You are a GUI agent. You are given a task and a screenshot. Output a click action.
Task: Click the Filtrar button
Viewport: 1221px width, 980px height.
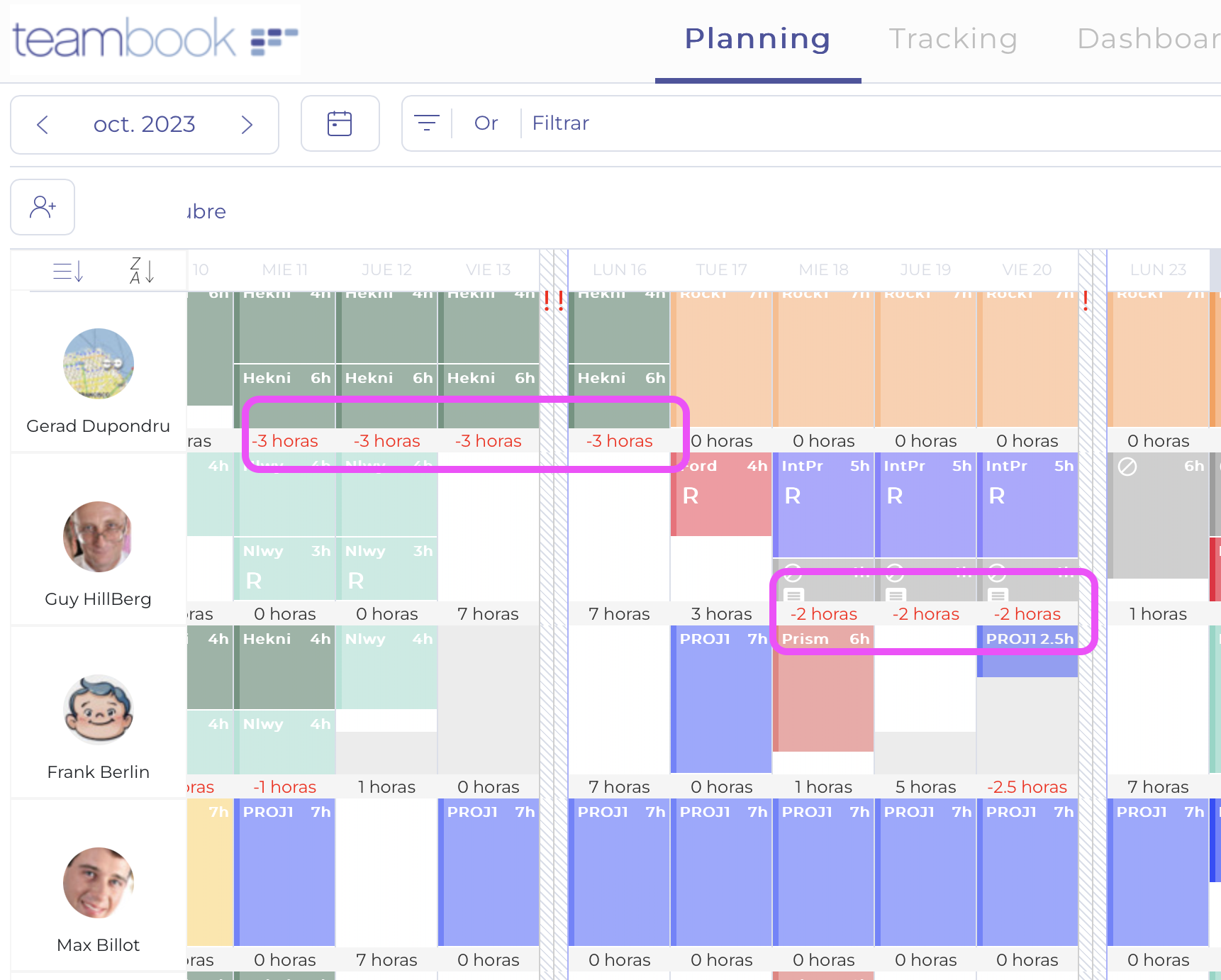coord(560,123)
